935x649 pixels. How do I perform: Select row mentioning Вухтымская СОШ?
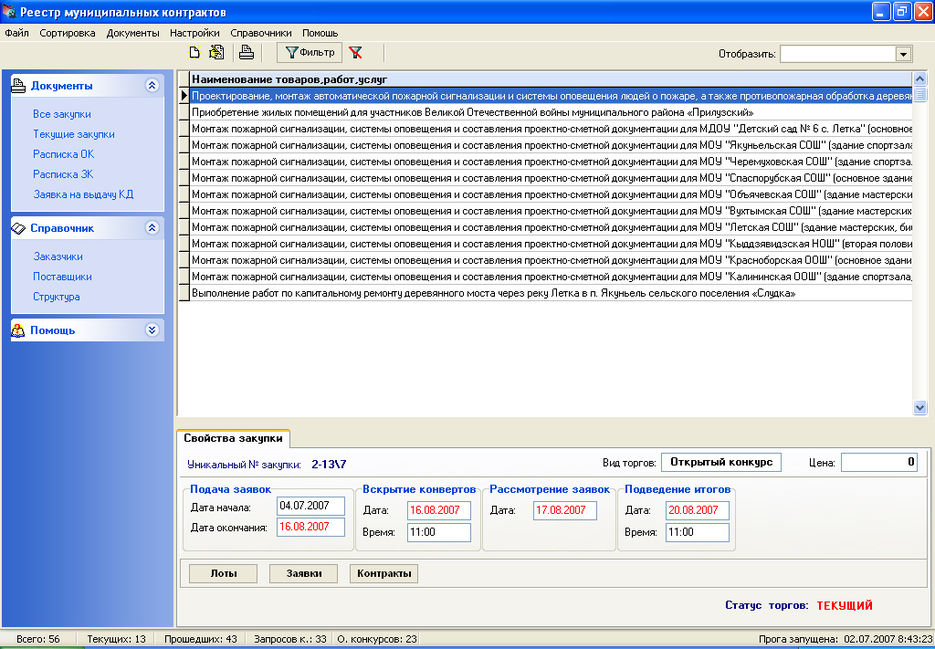pyautogui.click(x=551, y=211)
